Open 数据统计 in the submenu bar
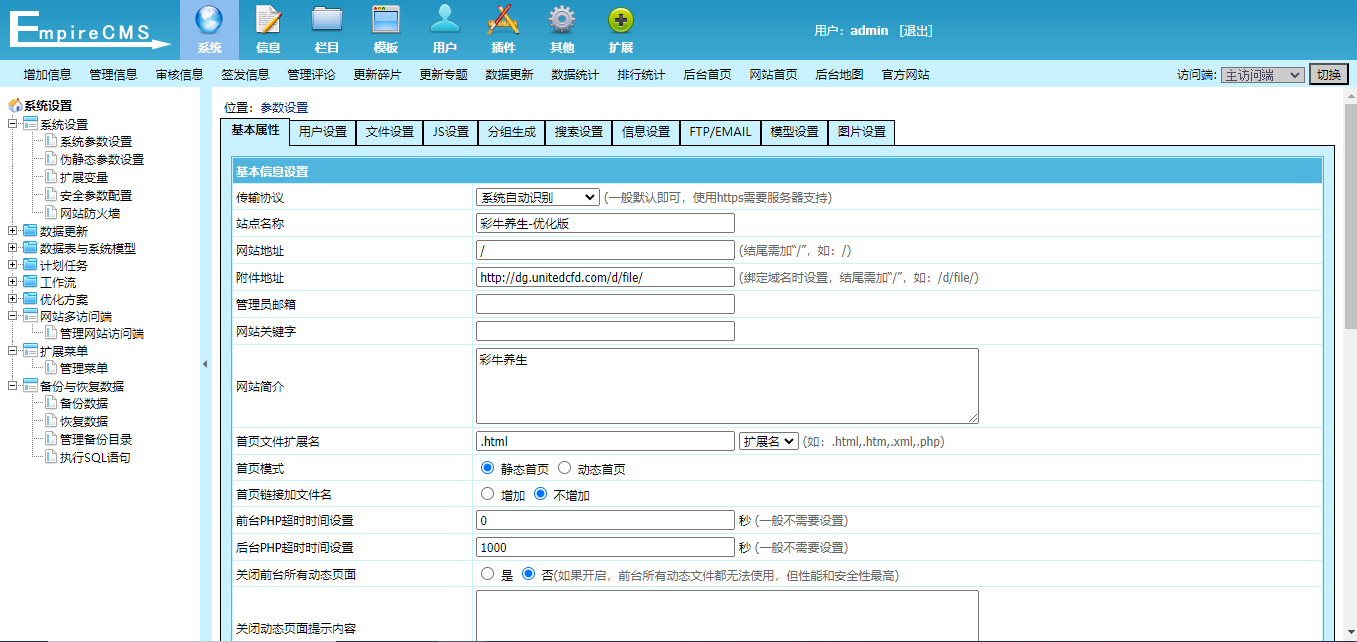The height and width of the screenshot is (642, 1357). [575, 75]
